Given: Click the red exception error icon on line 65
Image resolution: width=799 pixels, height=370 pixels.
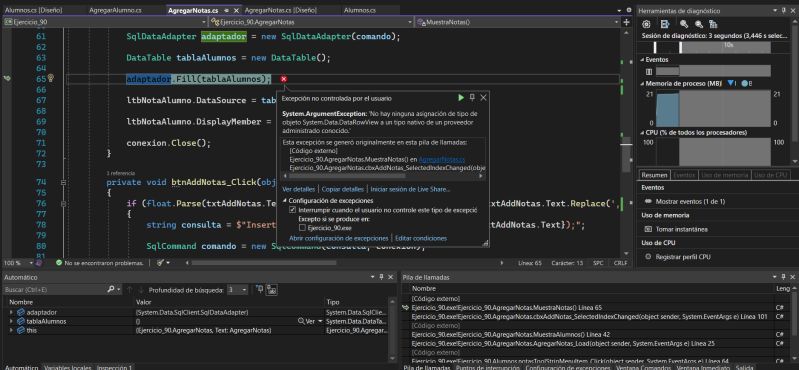Looking at the screenshot, I should pyautogui.click(x=284, y=78).
